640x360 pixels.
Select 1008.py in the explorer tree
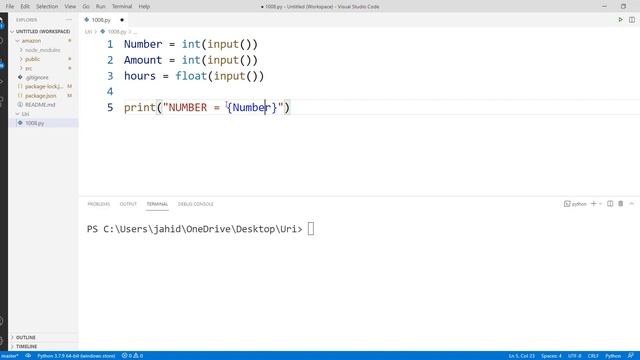(35, 123)
